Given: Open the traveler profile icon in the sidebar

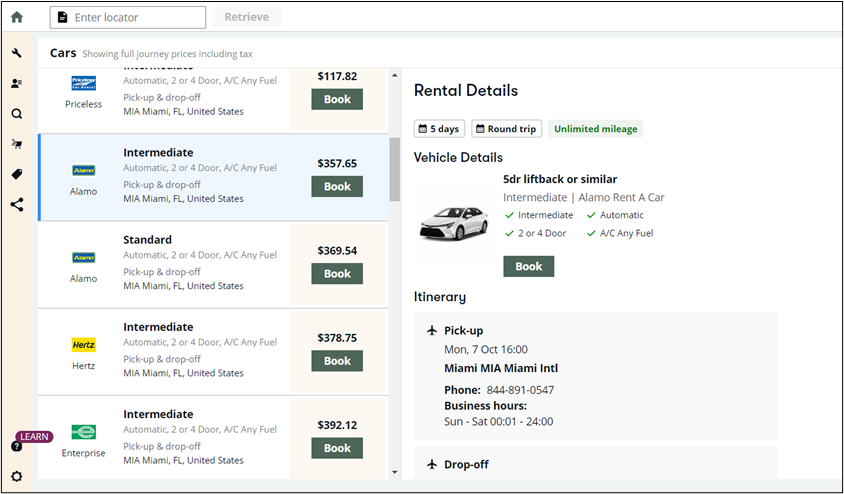Looking at the screenshot, I should pos(17,84).
